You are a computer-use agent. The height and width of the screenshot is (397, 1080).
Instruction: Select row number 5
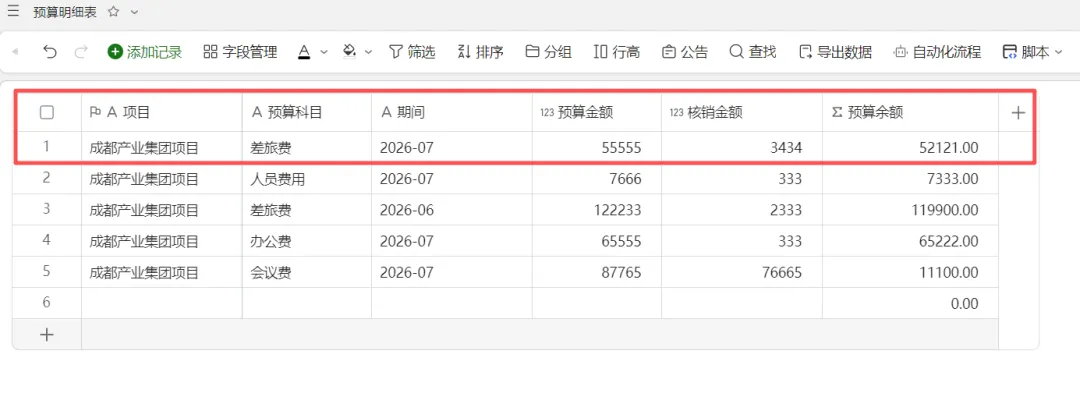[47, 272]
